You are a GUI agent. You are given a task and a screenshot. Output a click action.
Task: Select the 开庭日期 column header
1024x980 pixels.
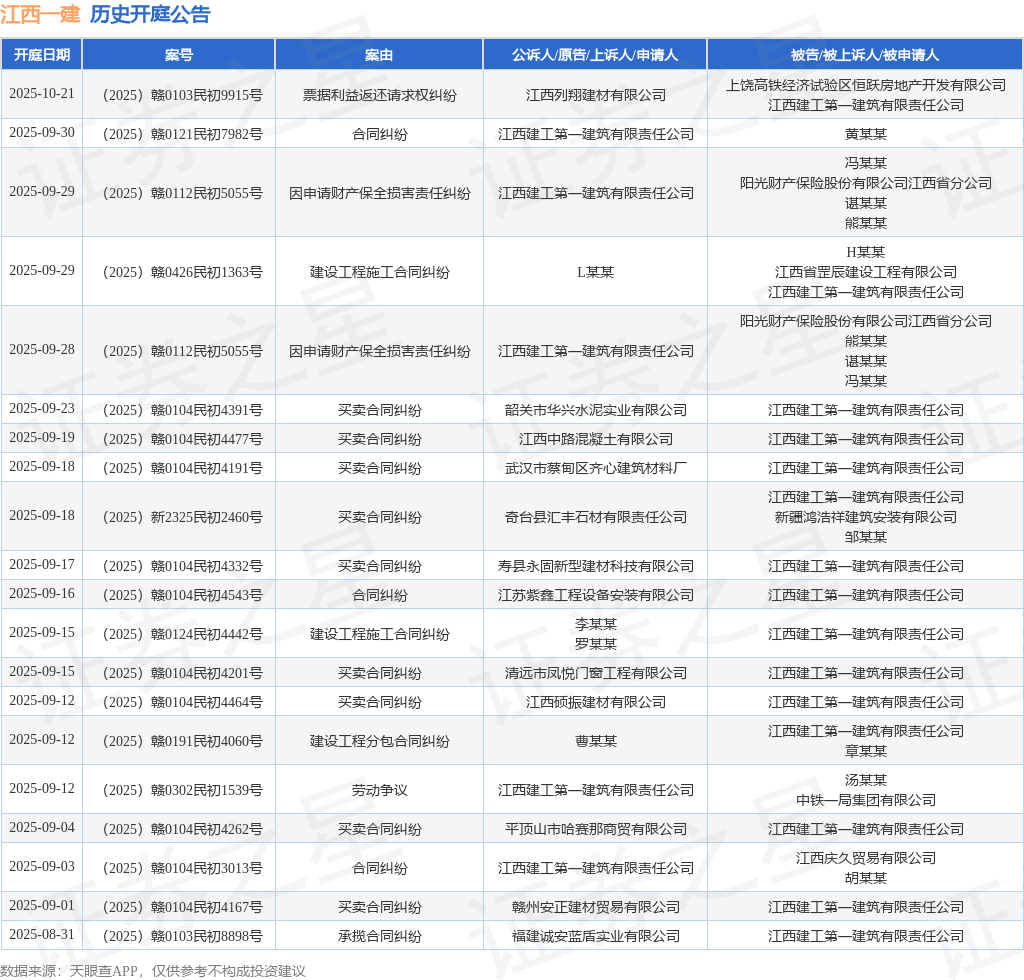[42, 55]
